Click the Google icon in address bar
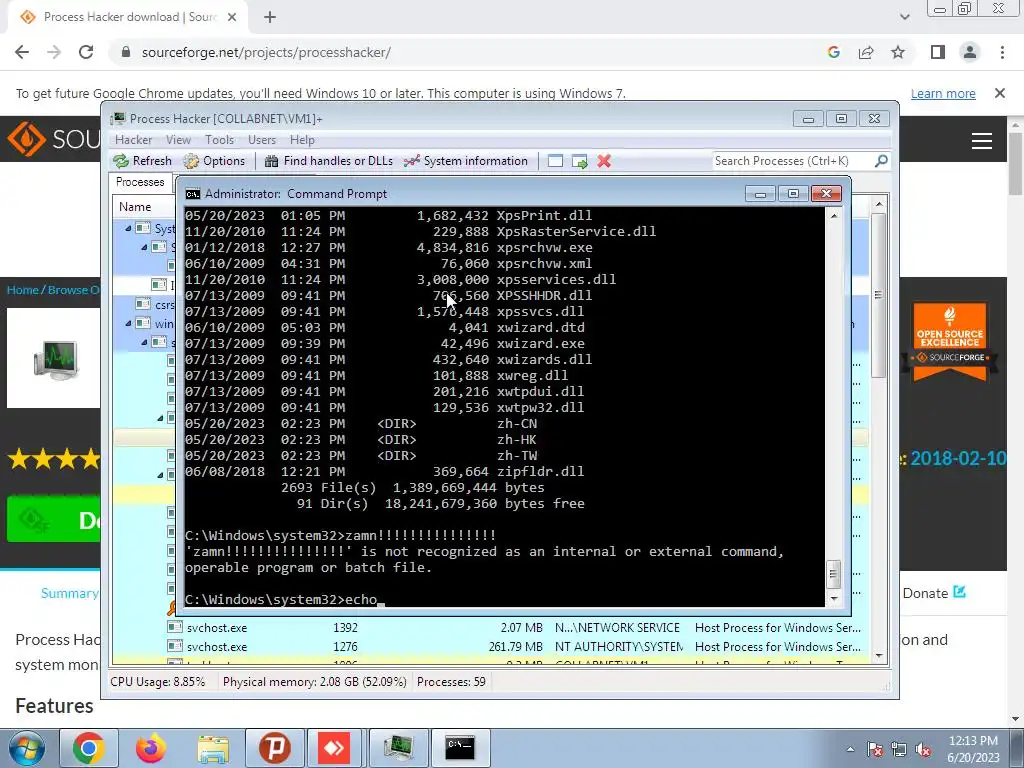 pyautogui.click(x=834, y=52)
